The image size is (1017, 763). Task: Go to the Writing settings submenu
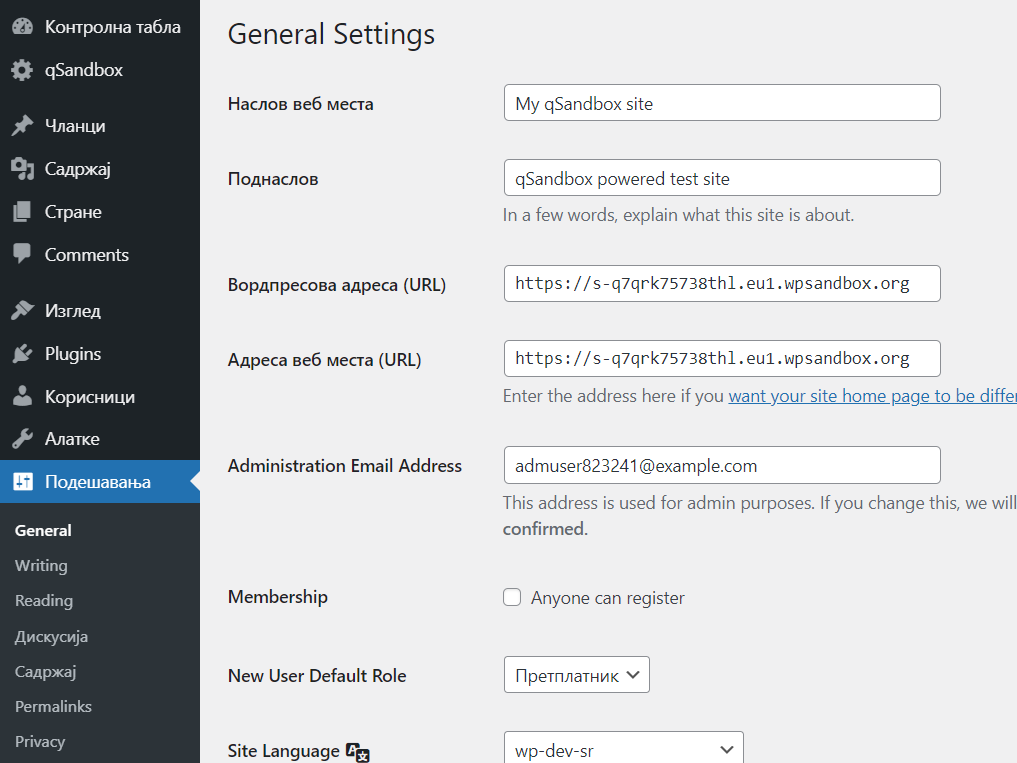(41, 566)
